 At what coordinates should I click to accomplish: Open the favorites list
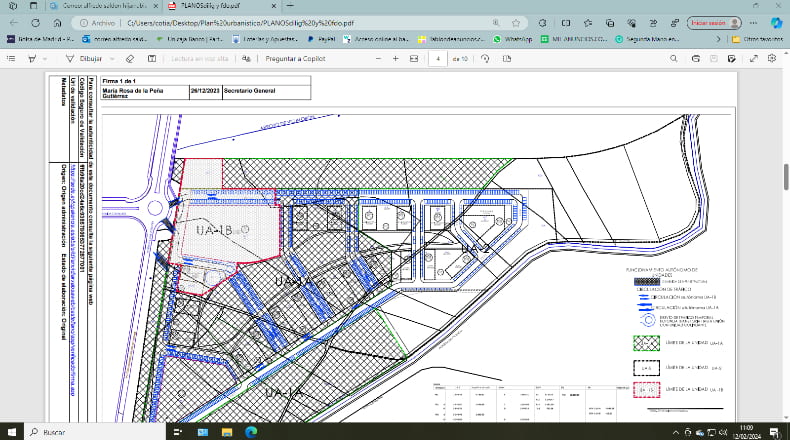(588, 23)
